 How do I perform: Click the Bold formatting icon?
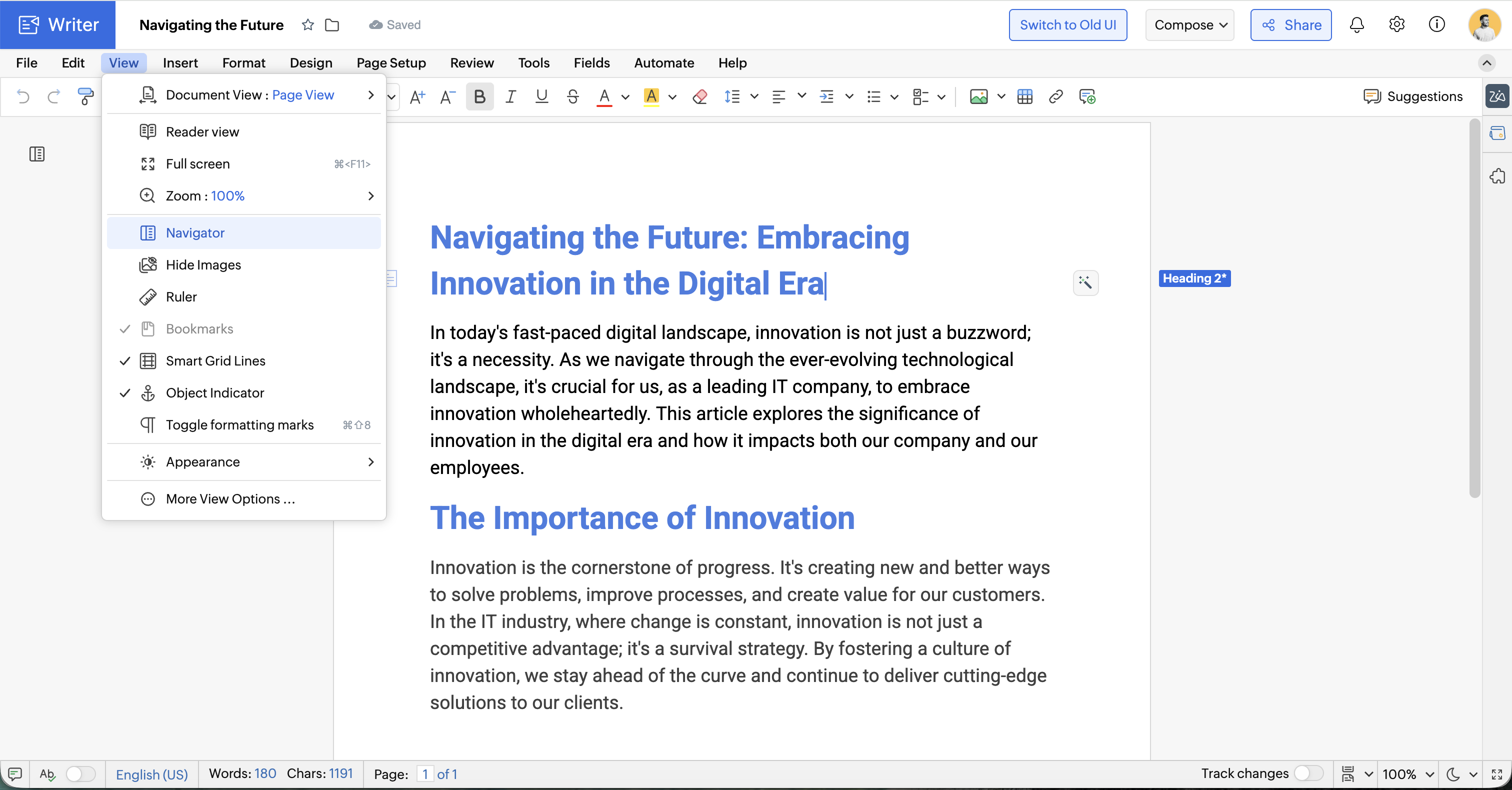click(479, 97)
